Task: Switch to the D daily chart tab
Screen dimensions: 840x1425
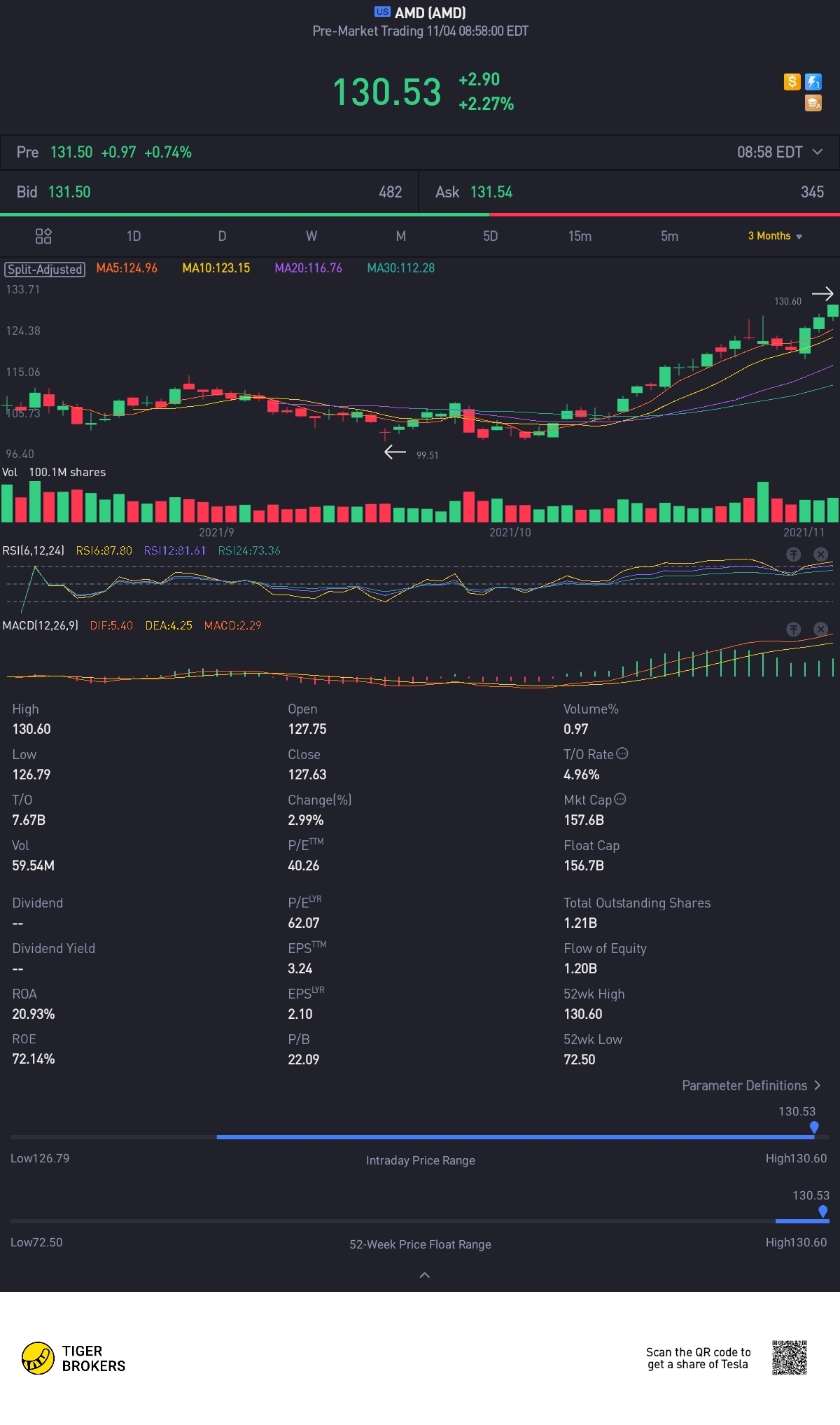Action: click(x=222, y=236)
